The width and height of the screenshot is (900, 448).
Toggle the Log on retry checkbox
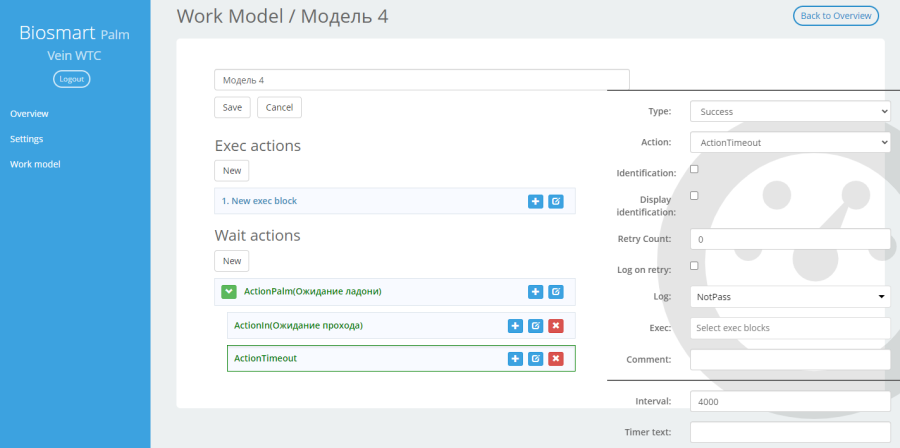click(x=694, y=266)
